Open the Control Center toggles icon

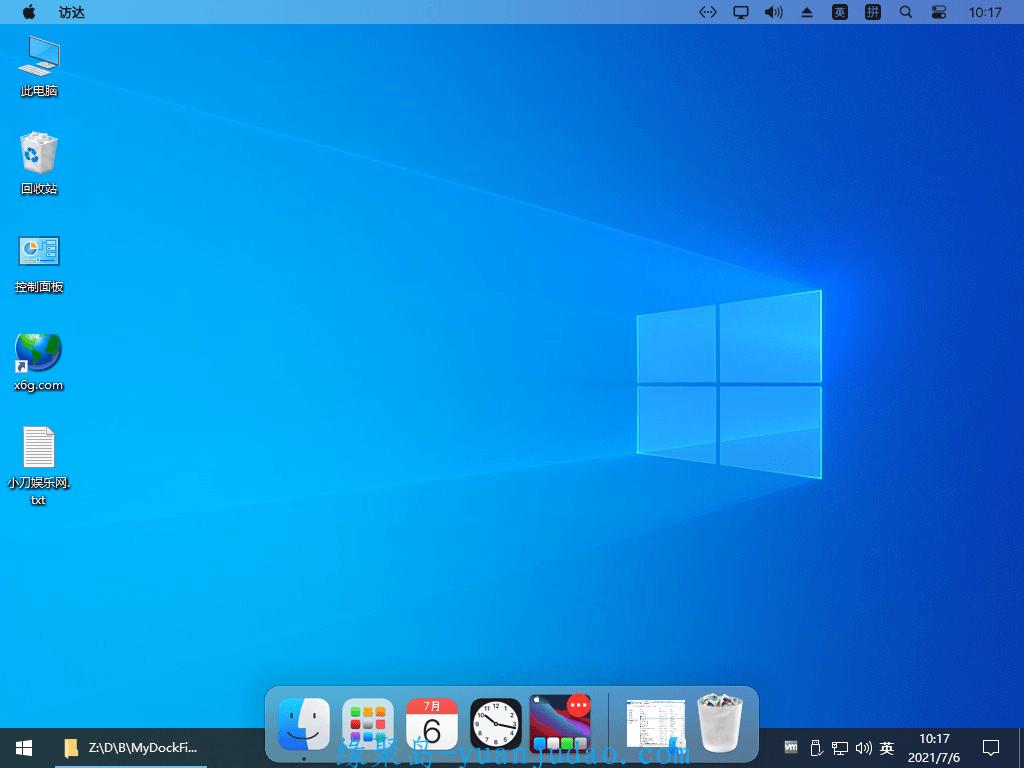(938, 12)
